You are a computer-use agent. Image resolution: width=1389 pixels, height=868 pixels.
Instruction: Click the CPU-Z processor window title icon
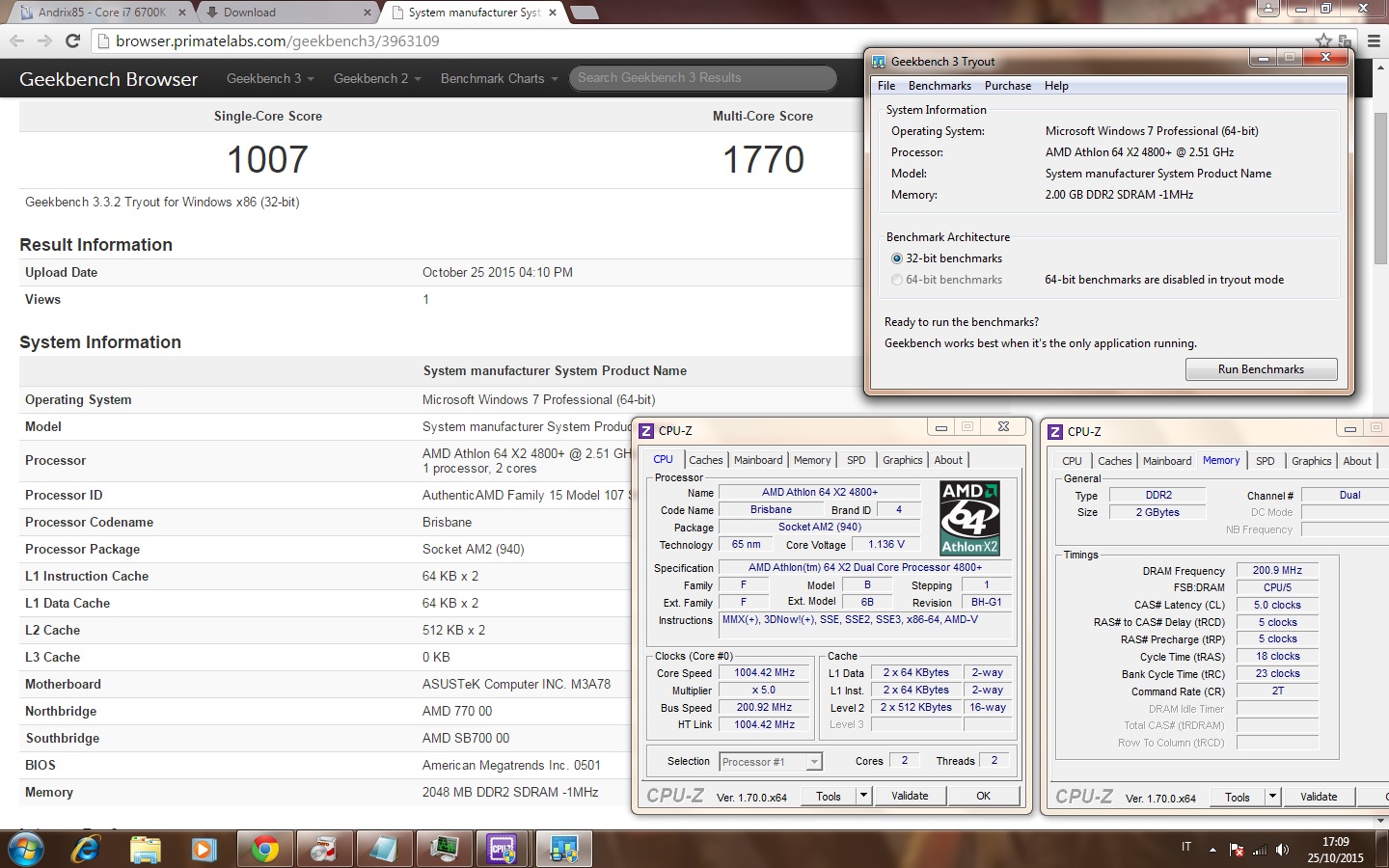point(647,431)
